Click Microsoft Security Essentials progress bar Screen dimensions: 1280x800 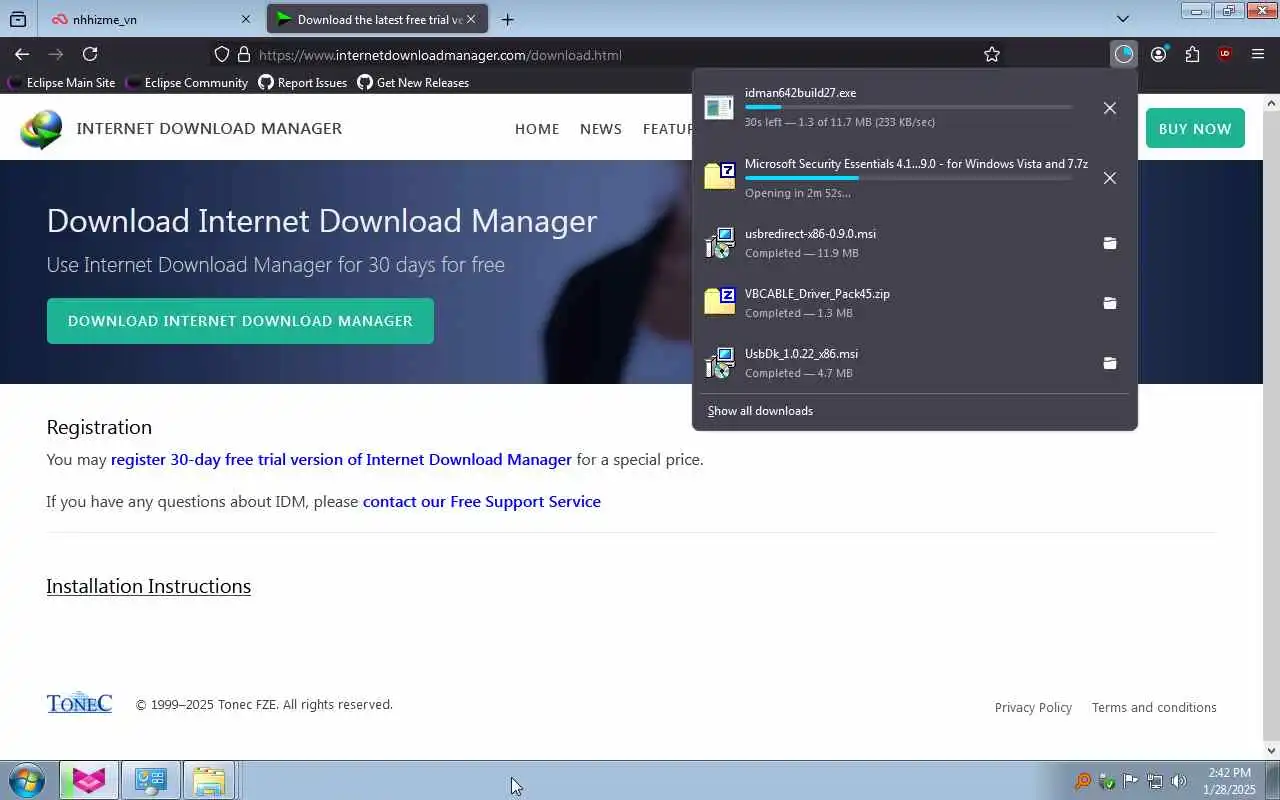coord(908,178)
